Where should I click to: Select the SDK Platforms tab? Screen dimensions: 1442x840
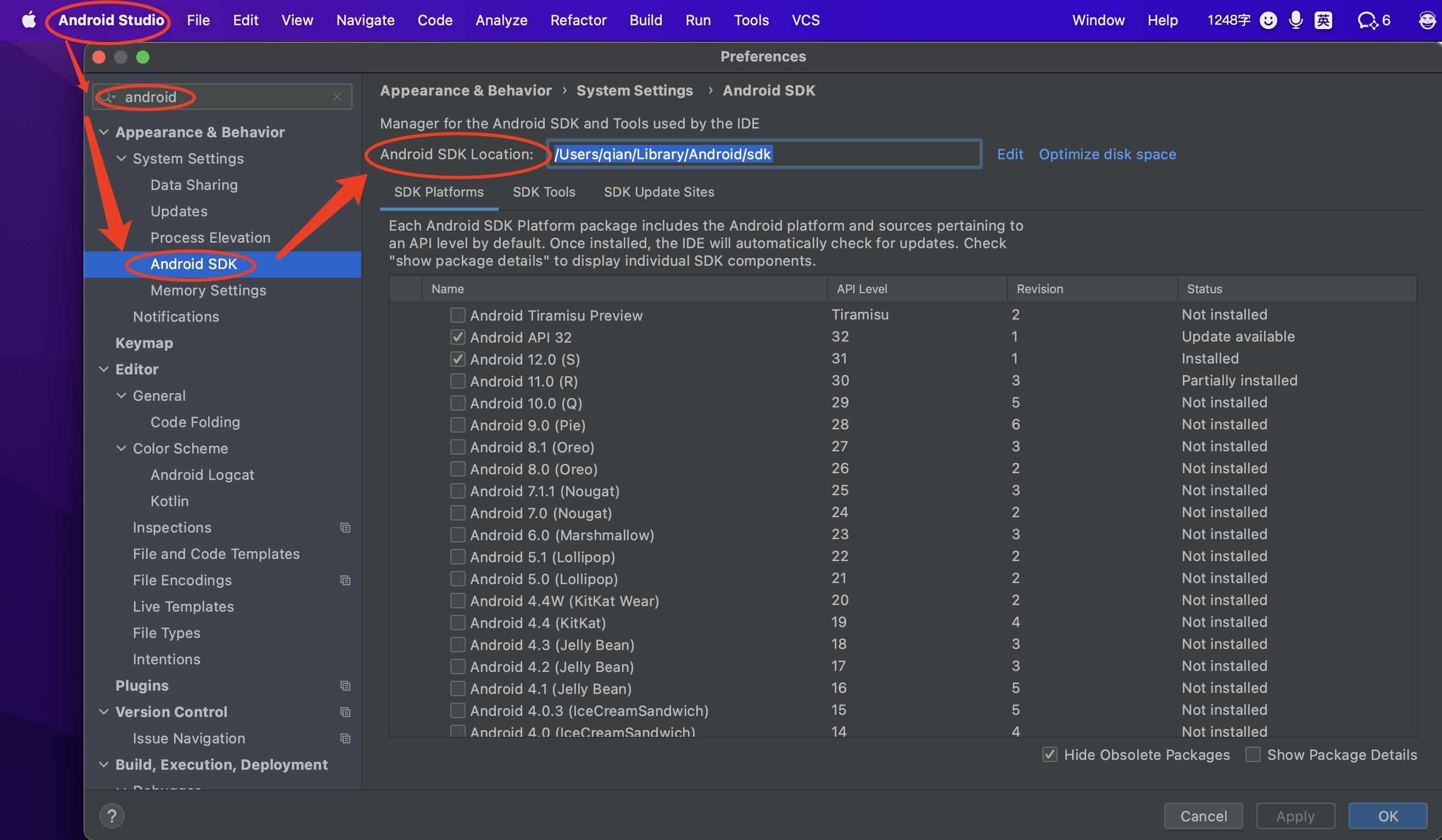[x=438, y=192]
